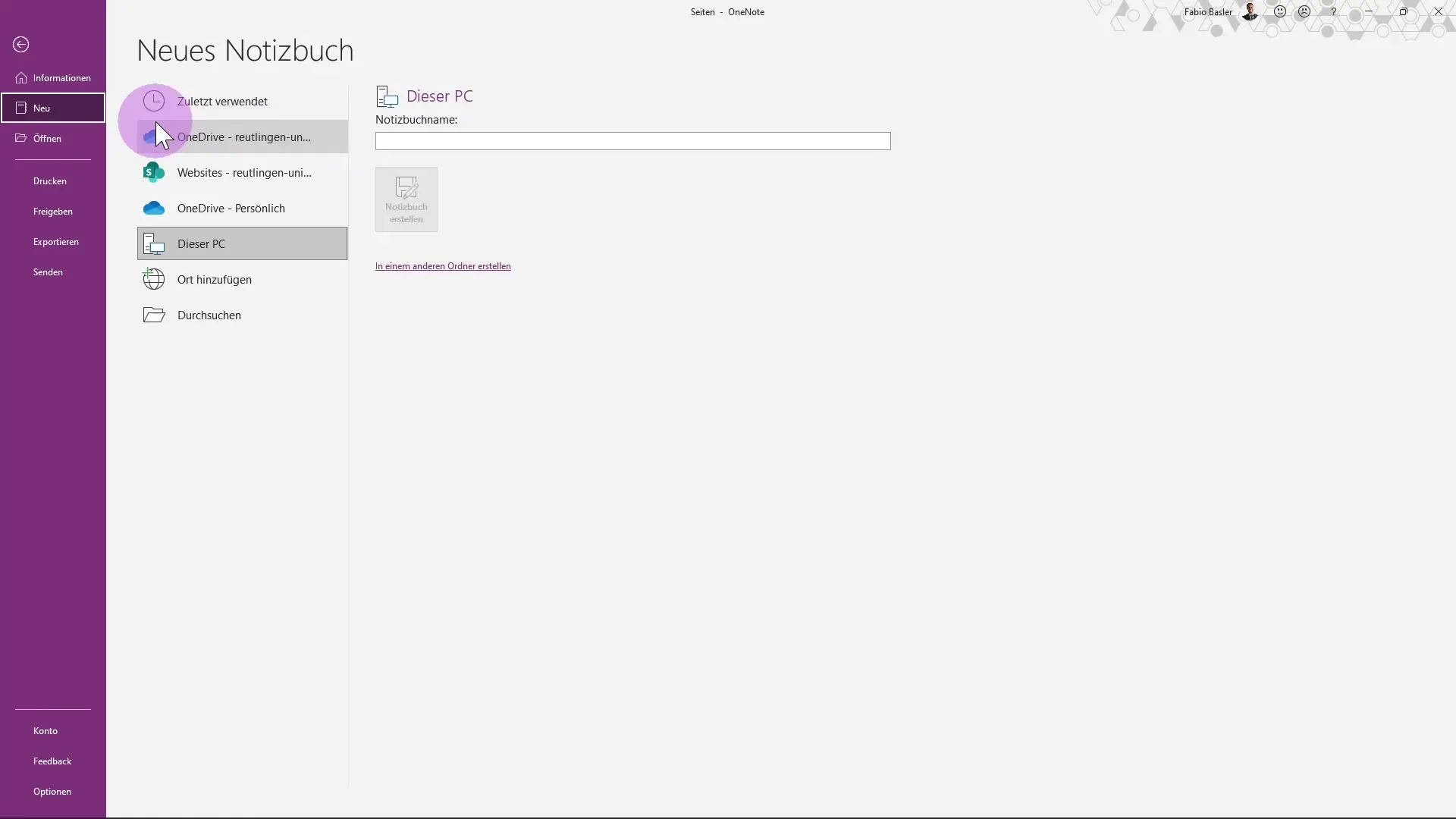Viewport: 1456px width, 819px height.
Task: Select the Websites - reutlingen-uni location icon
Action: (x=153, y=172)
